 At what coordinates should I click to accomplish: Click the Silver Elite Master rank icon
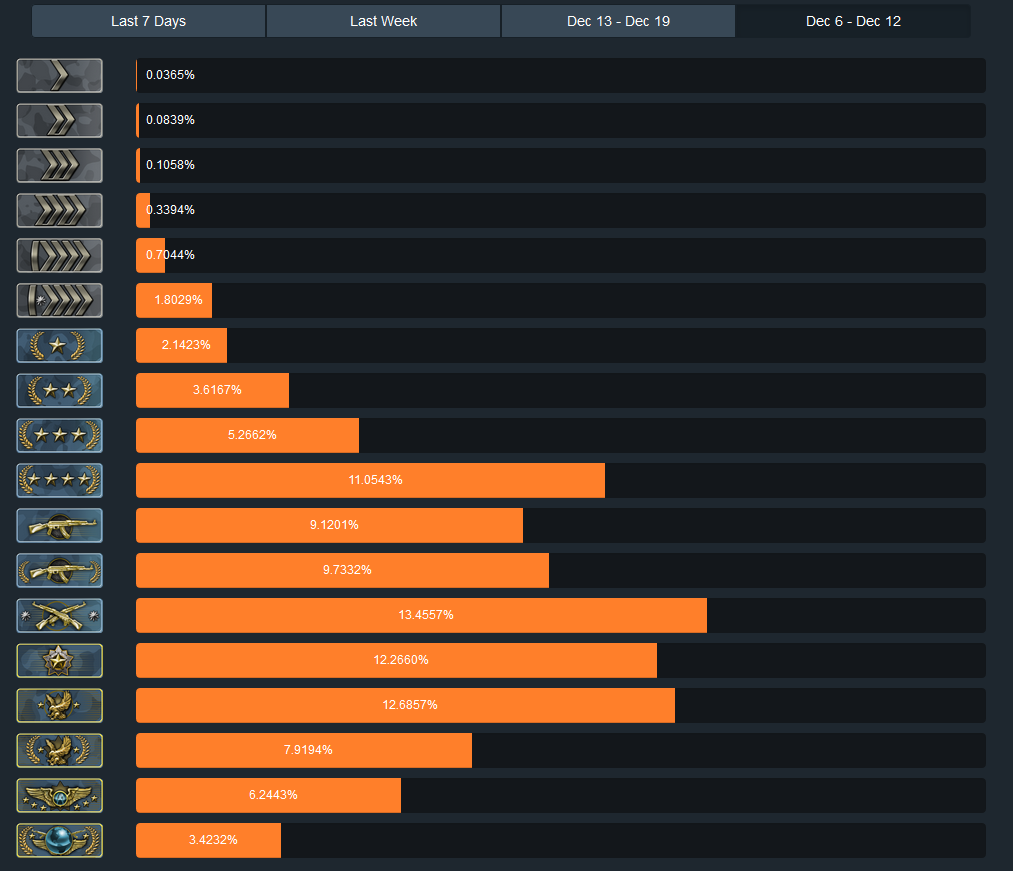[x=59, y=300]
